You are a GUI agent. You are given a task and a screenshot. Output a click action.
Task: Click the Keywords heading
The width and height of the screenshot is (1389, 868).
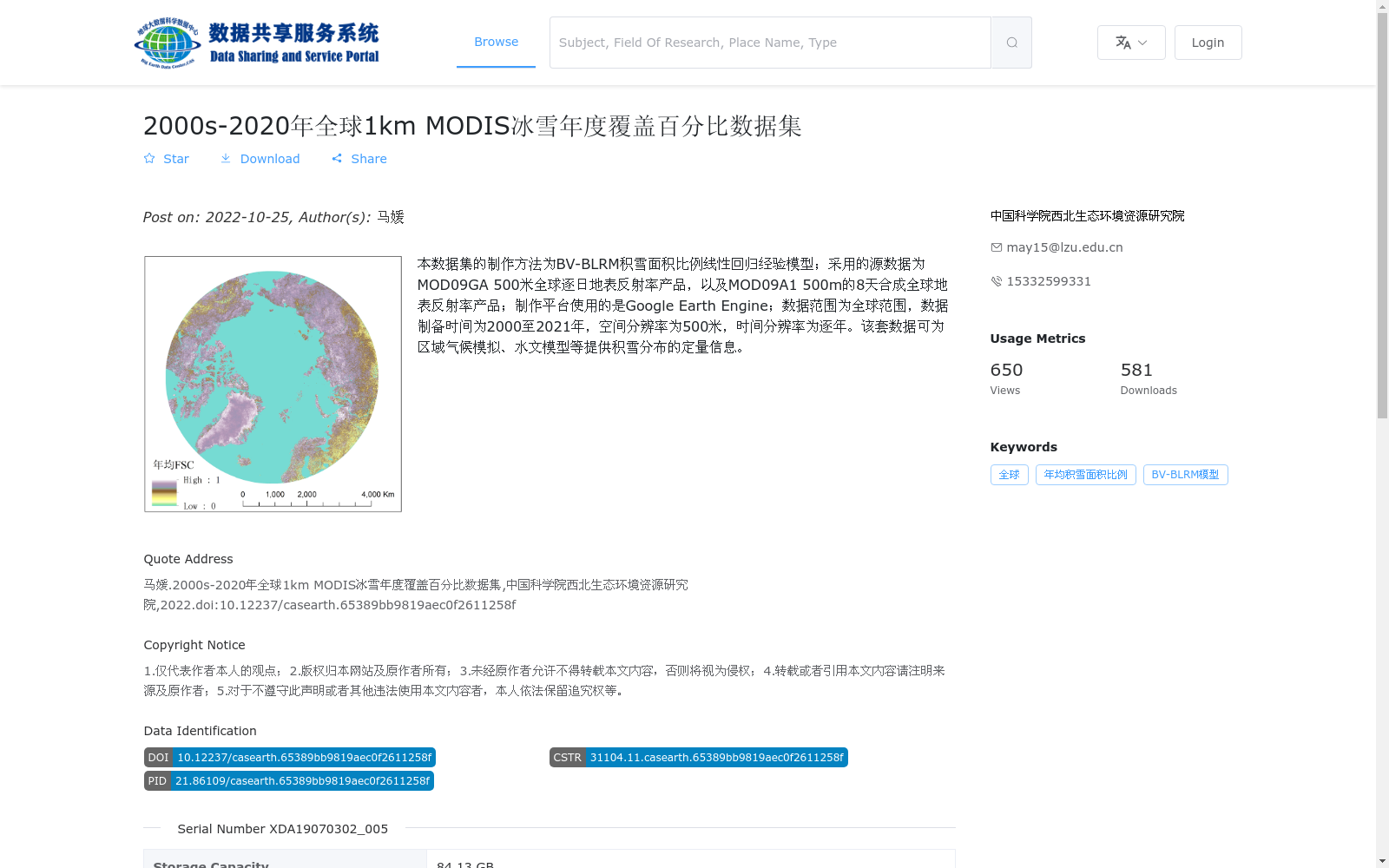click(1024, 447)
